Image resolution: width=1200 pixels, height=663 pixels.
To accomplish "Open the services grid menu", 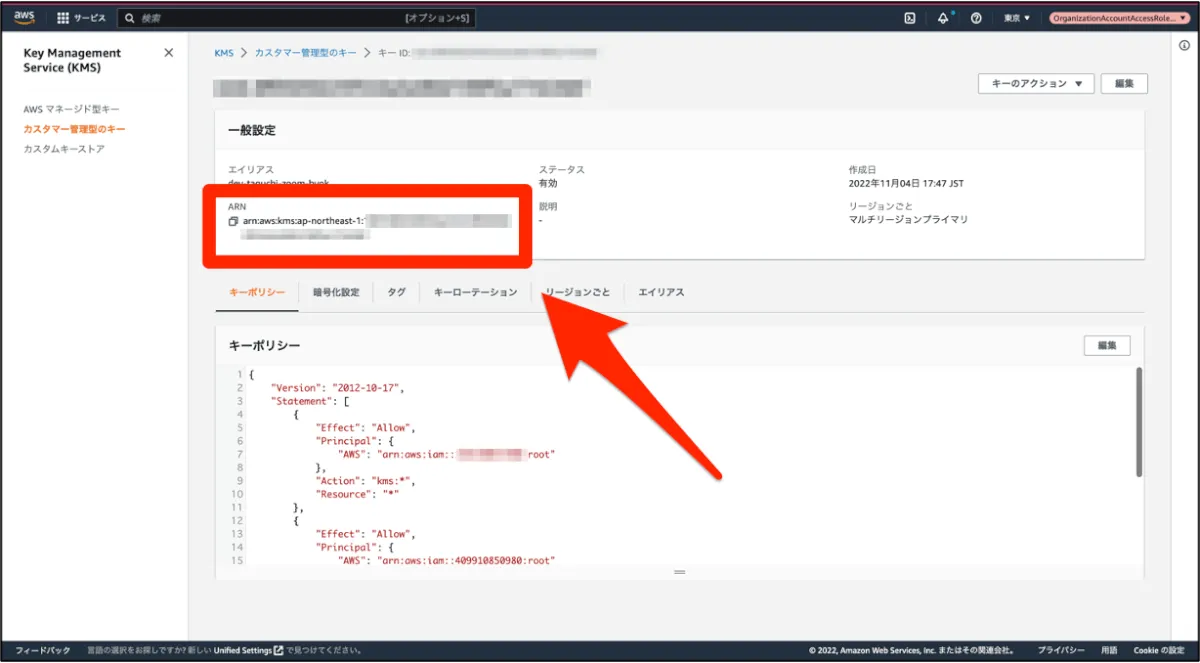I will (x=63, y=18).
